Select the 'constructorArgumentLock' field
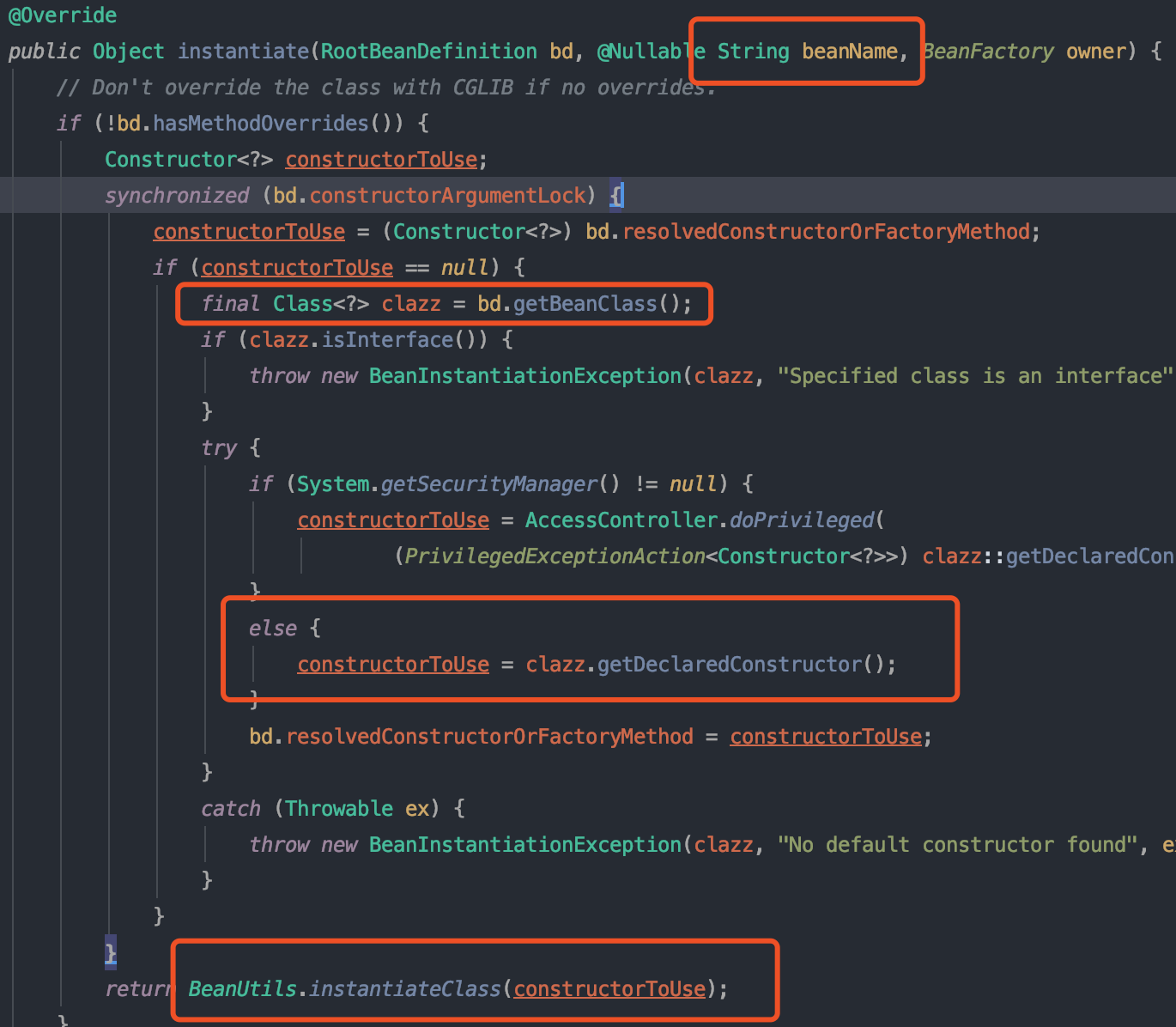Image resolution: width=1176 pixels, height=1027 pixels. (x=447, y=196)
